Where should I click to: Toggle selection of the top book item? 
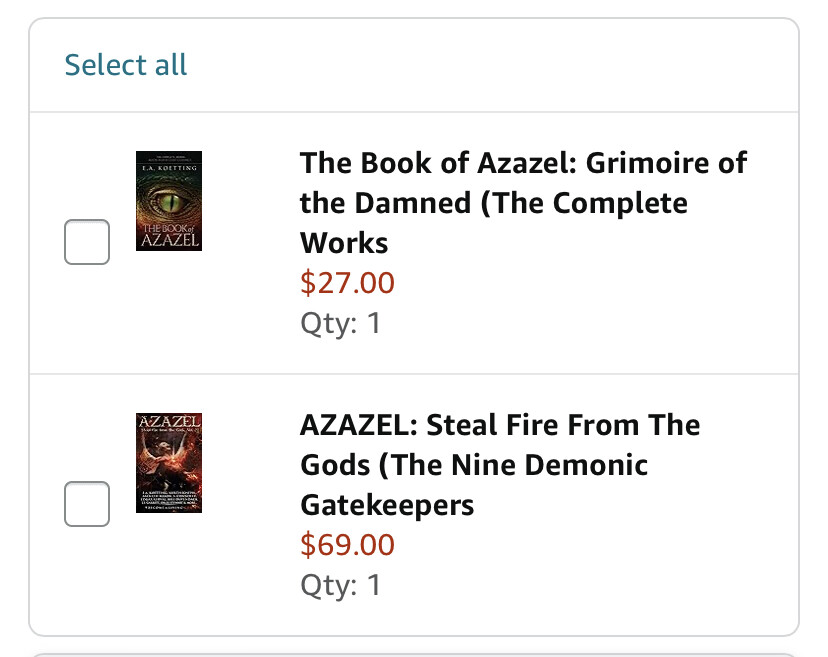pos(87,241)
